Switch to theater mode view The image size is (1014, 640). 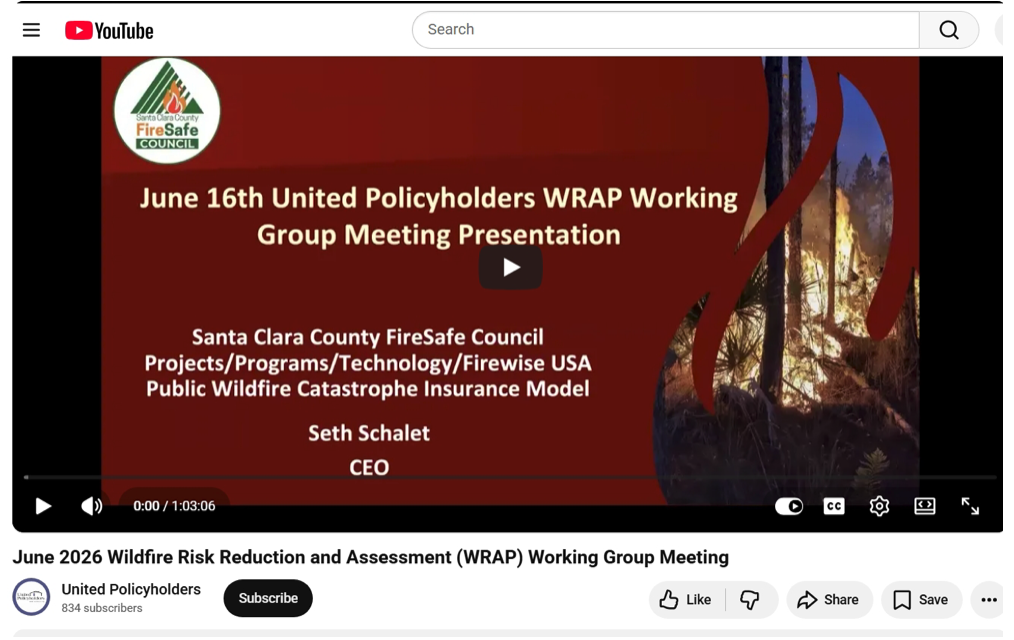[x=925, y=506]
